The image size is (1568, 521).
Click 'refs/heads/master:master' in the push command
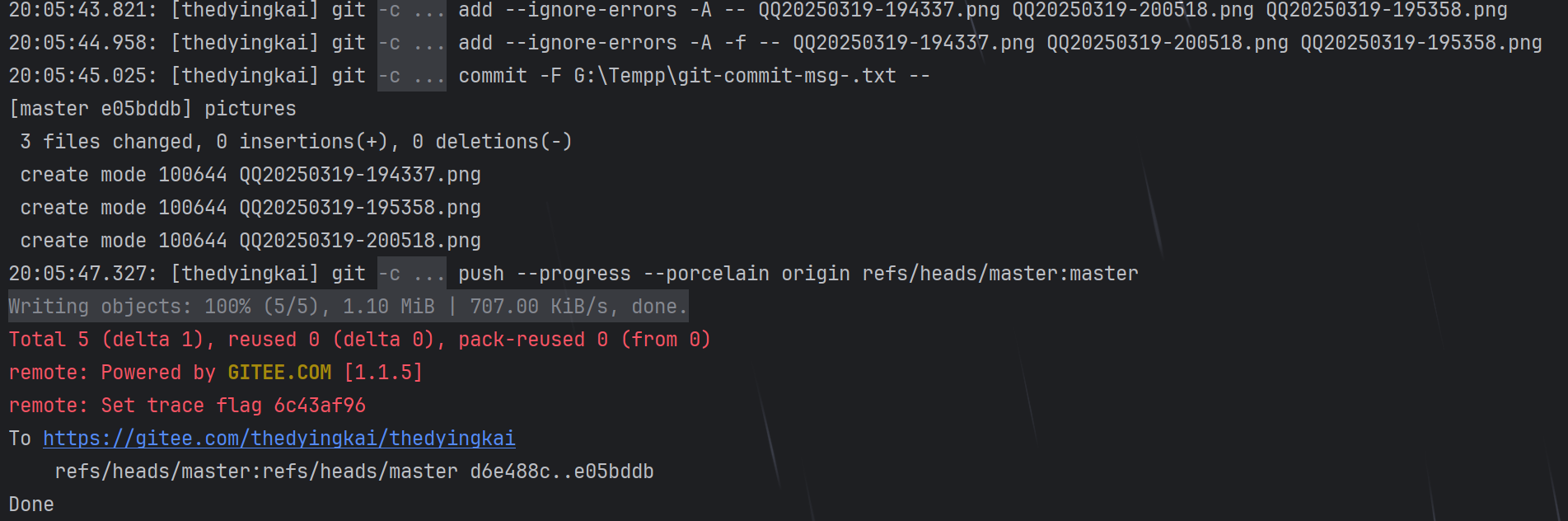point(1000,274)
